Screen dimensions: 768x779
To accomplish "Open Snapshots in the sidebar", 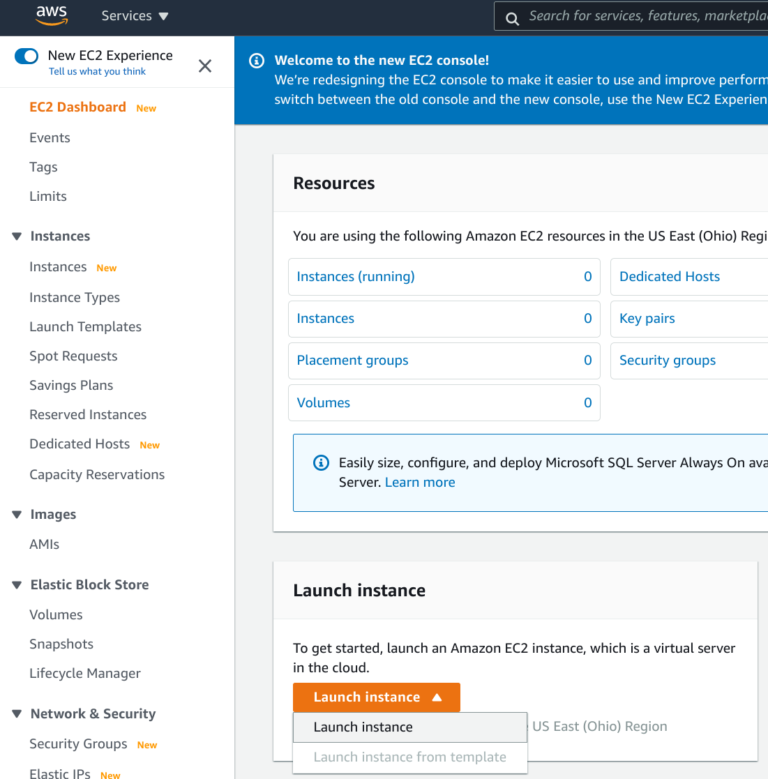I will tap(61, 644).
